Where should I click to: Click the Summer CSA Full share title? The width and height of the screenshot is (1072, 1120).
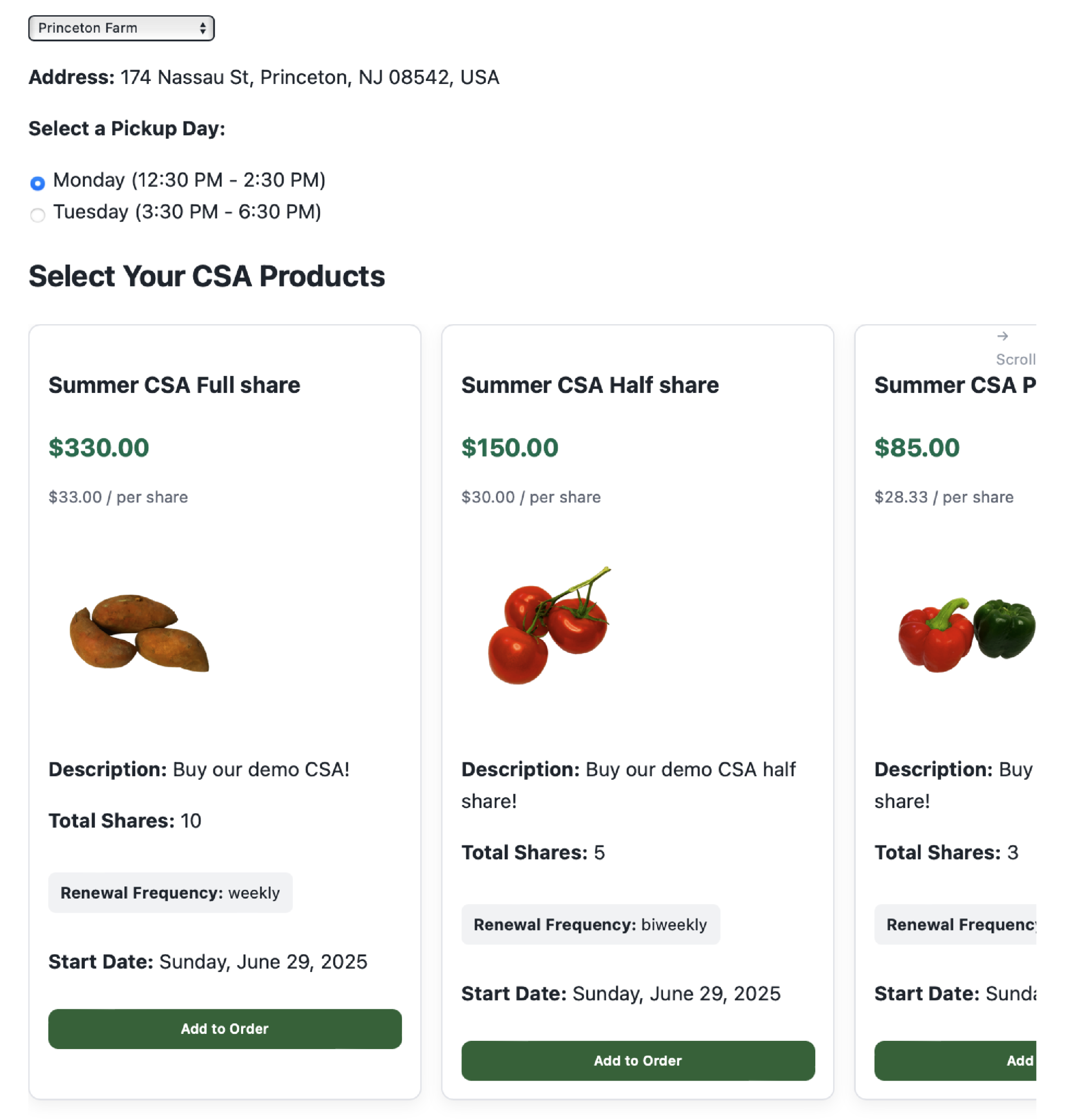click(174, 385)
